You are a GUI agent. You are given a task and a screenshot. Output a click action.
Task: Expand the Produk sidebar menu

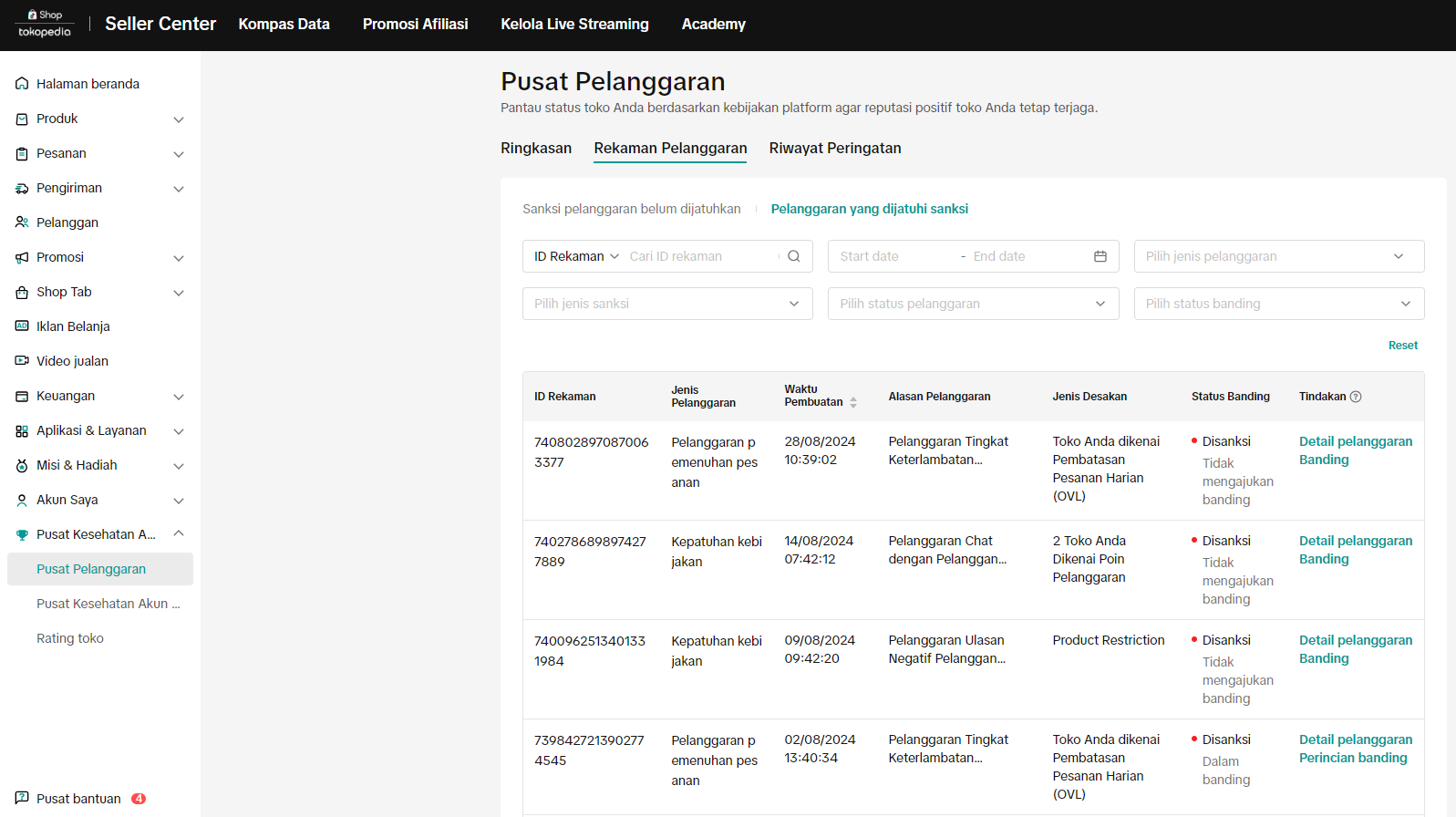(x=179, y=119)
